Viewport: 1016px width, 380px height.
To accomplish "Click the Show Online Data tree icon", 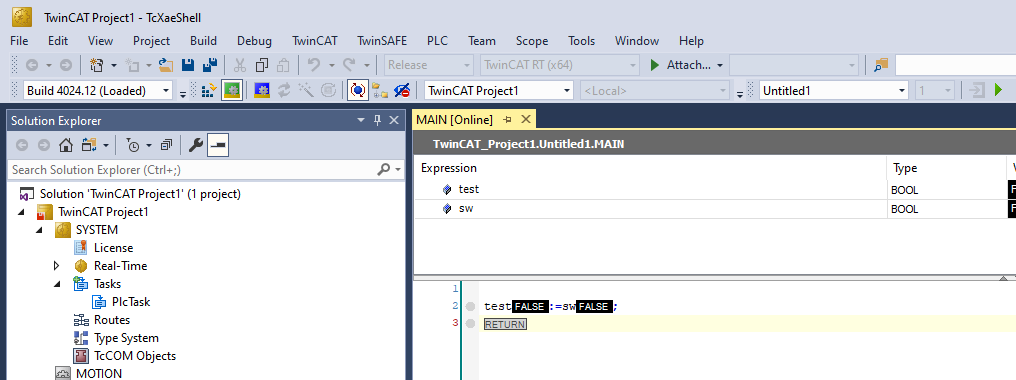I will (380, 91).
